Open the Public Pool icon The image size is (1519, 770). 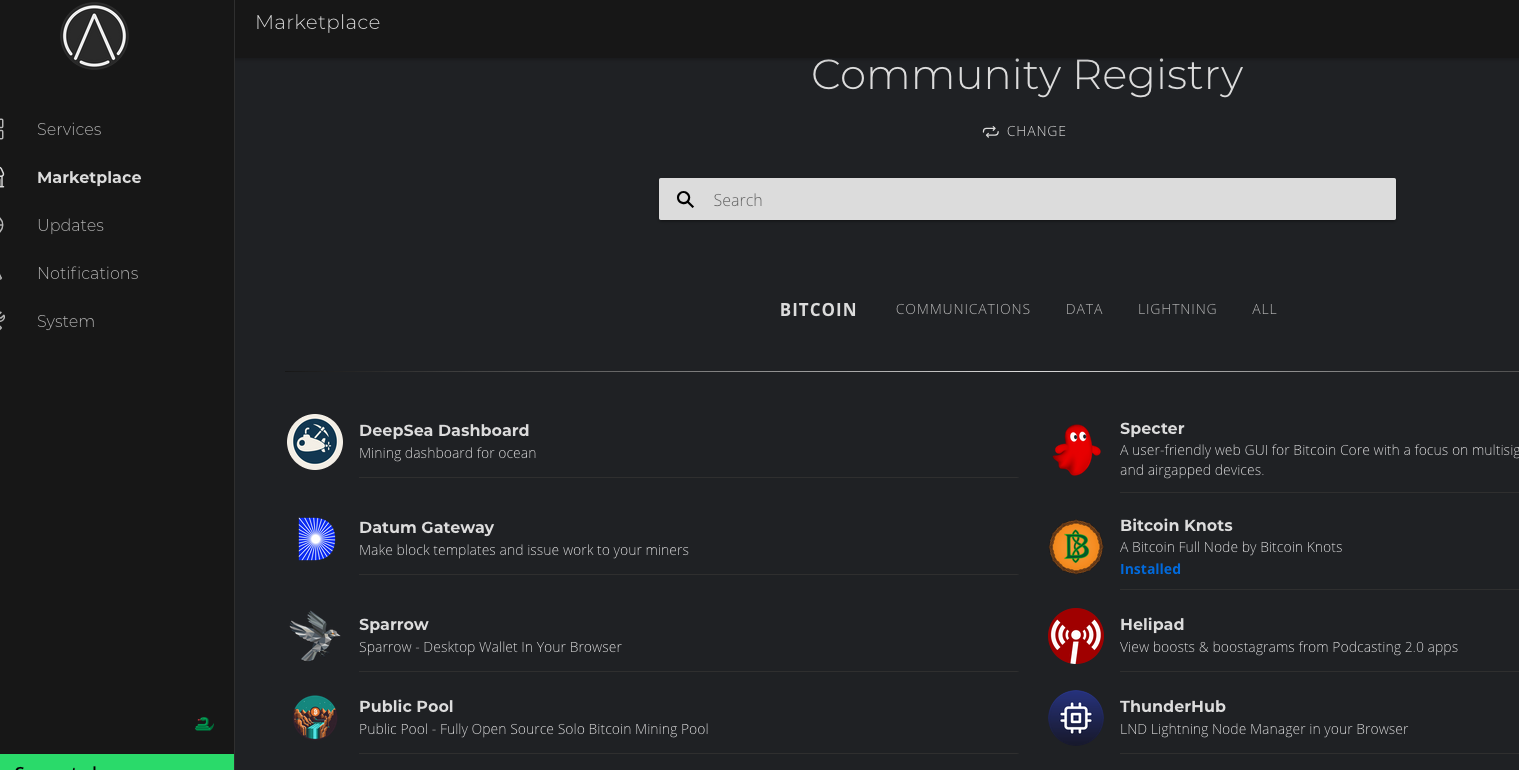point(315,717)
